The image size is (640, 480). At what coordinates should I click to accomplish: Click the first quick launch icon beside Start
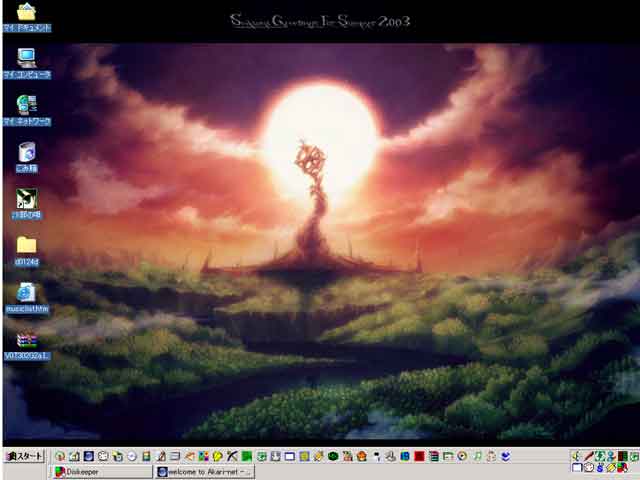[60, 457]
